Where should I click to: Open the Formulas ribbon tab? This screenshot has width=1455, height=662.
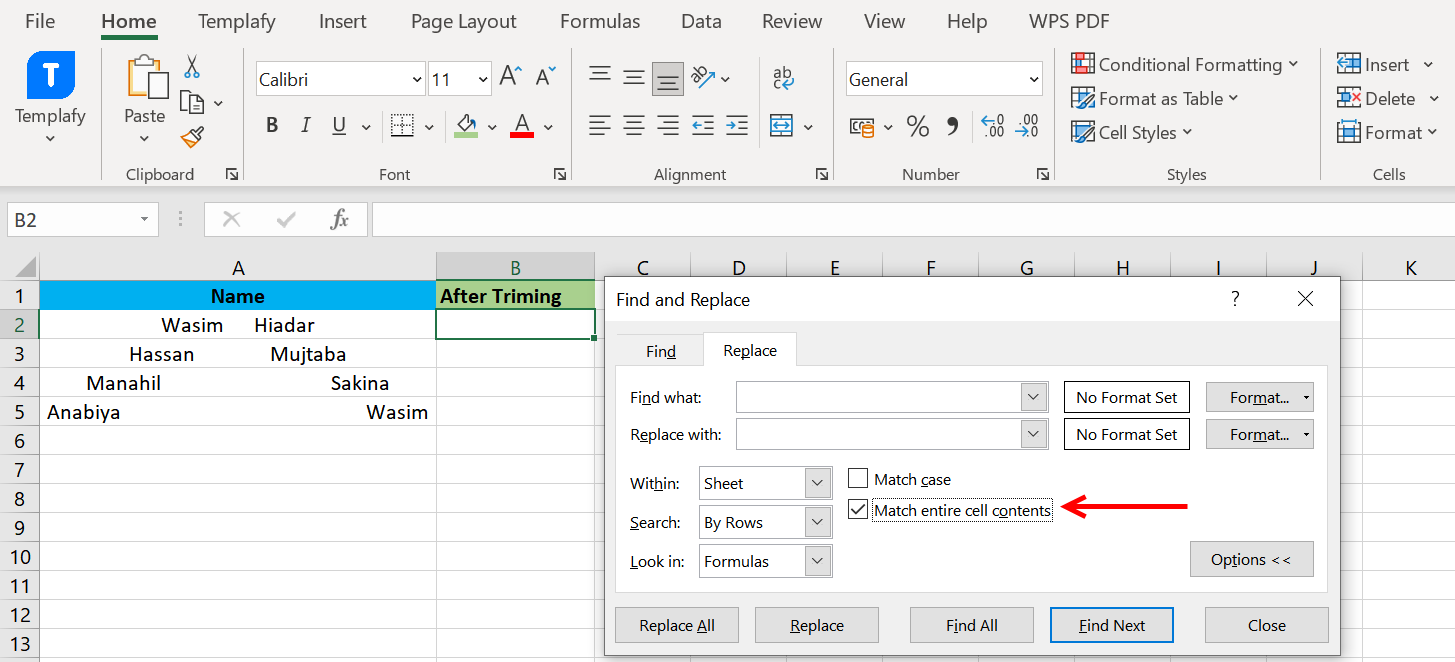tap(599, 21)
